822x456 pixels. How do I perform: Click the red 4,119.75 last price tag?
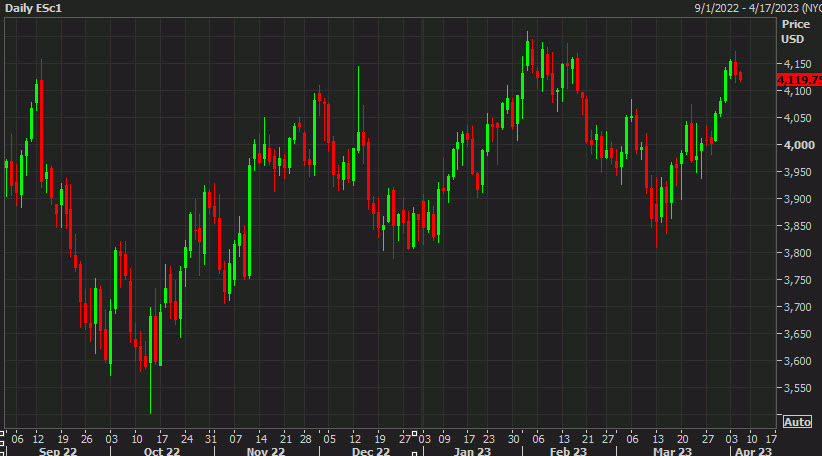(799, 80)
